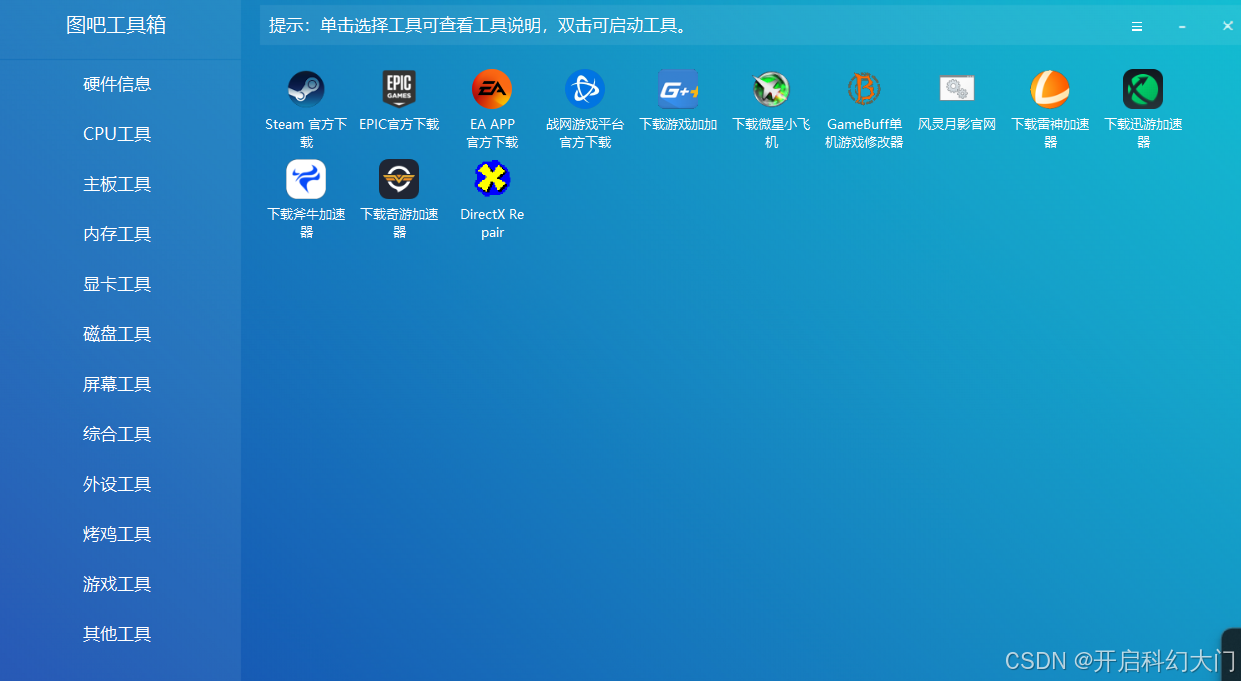Switch to 屏幕工具 category
The image size is (1241, 681).
[x=117, y=384]
